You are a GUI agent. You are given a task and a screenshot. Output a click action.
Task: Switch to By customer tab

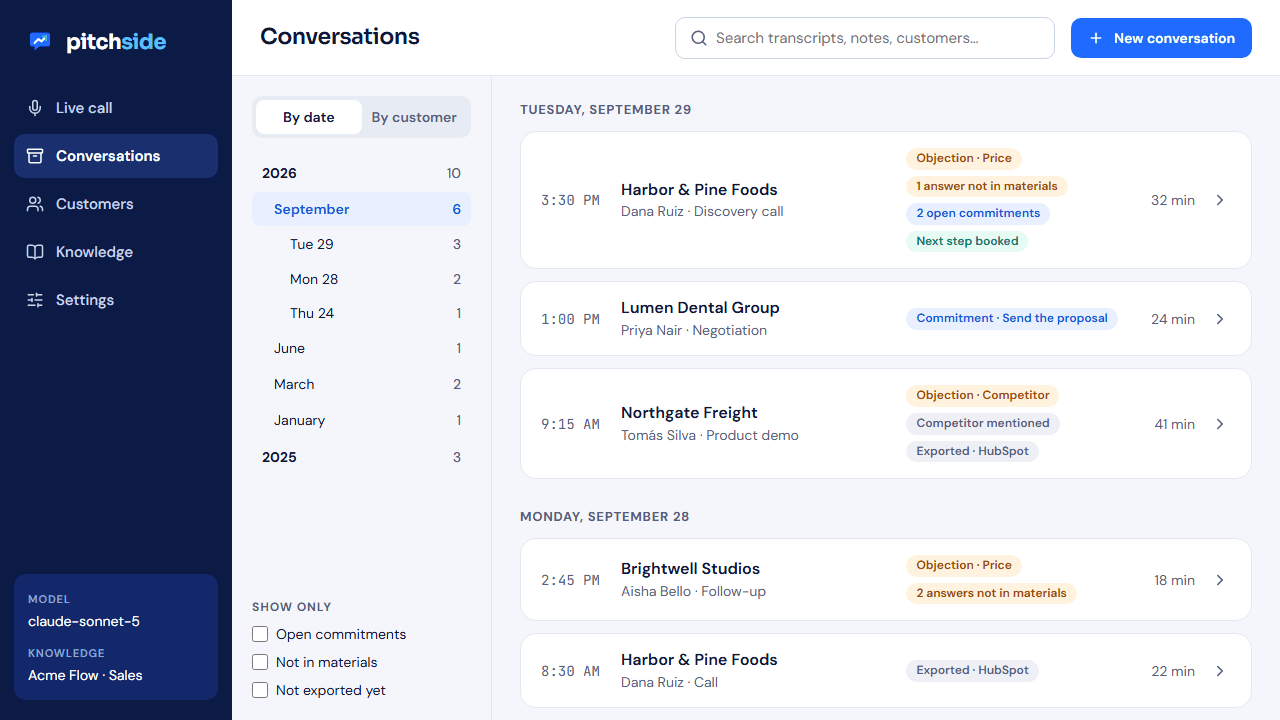[414, 117]
